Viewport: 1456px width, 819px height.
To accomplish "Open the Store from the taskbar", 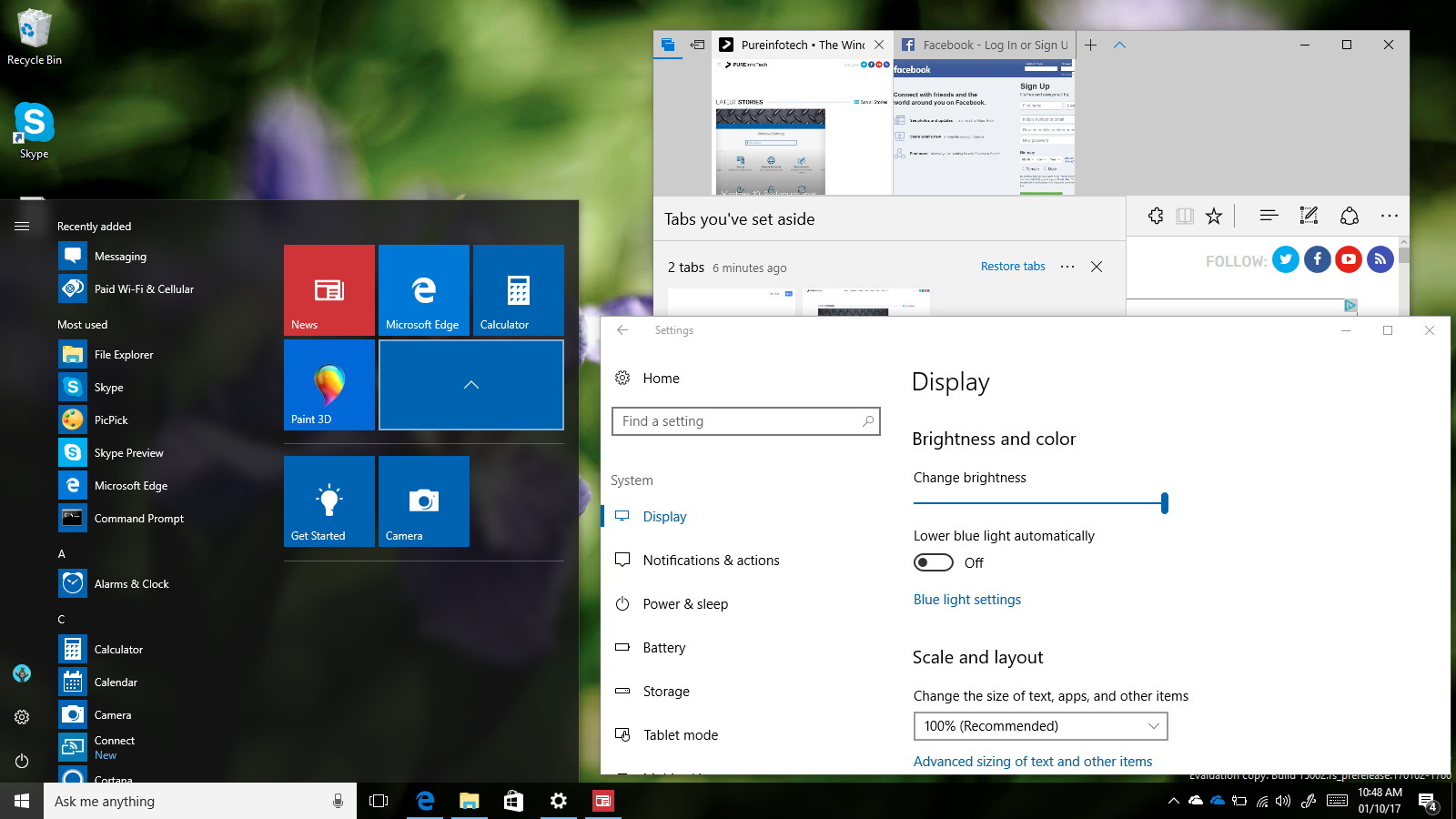I will pos(513,801).
